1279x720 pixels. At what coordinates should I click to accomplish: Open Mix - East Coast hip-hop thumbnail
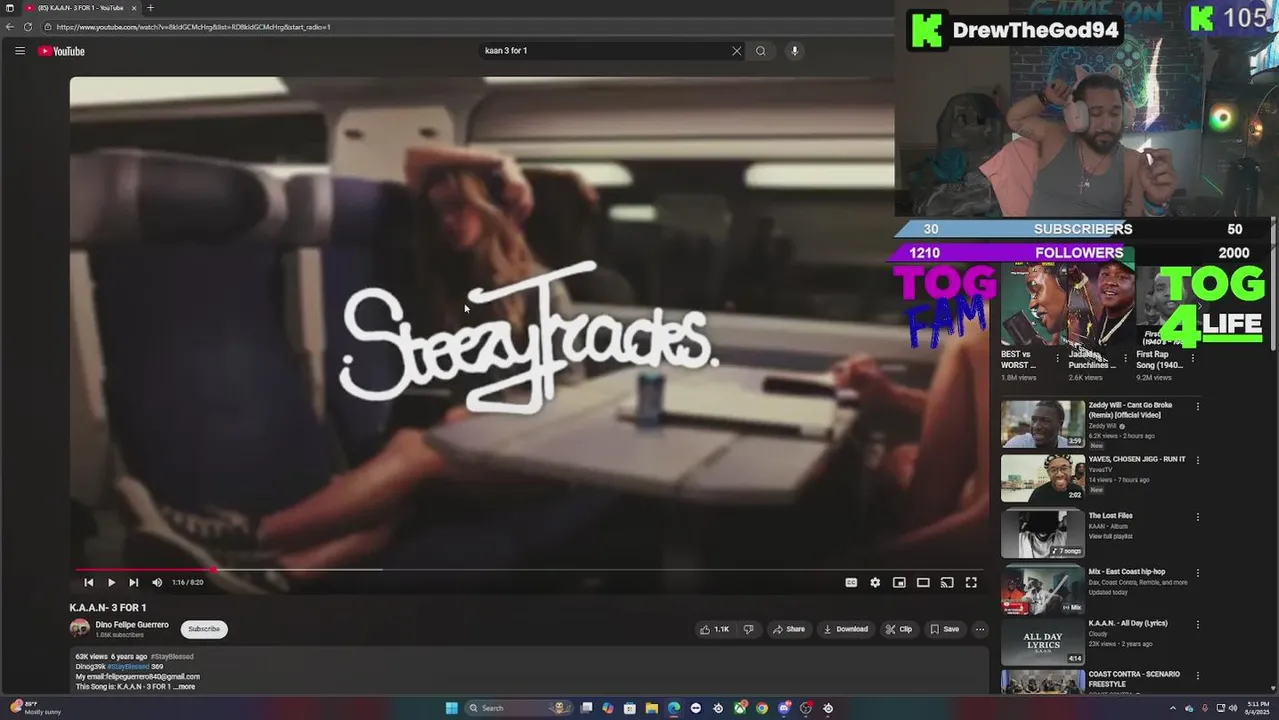point(1043,590)
